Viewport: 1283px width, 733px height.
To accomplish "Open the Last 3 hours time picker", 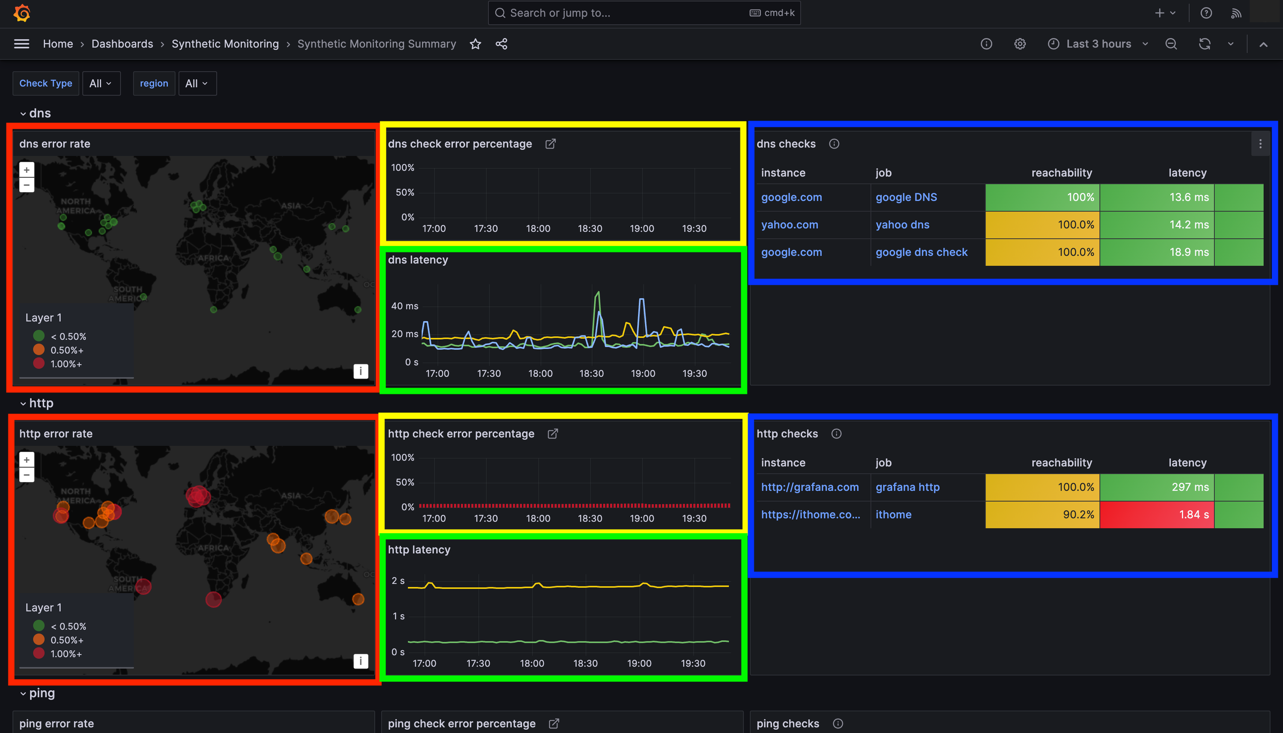I will 1098,44.
